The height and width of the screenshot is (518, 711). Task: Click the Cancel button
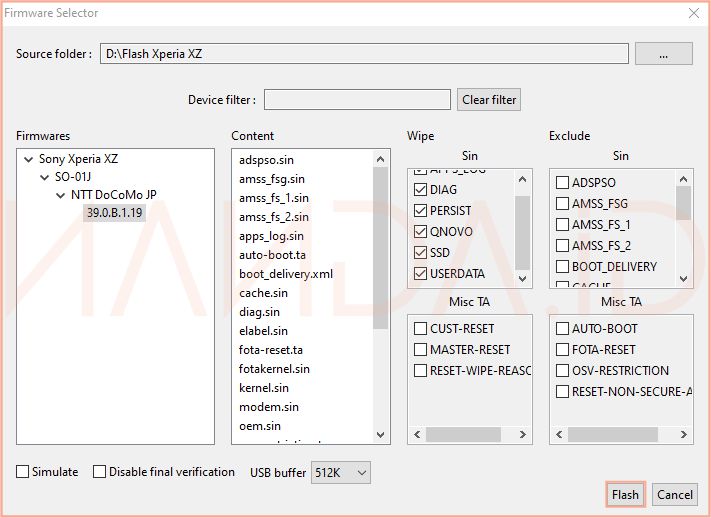pyautogui.click(x=675, y=495)
